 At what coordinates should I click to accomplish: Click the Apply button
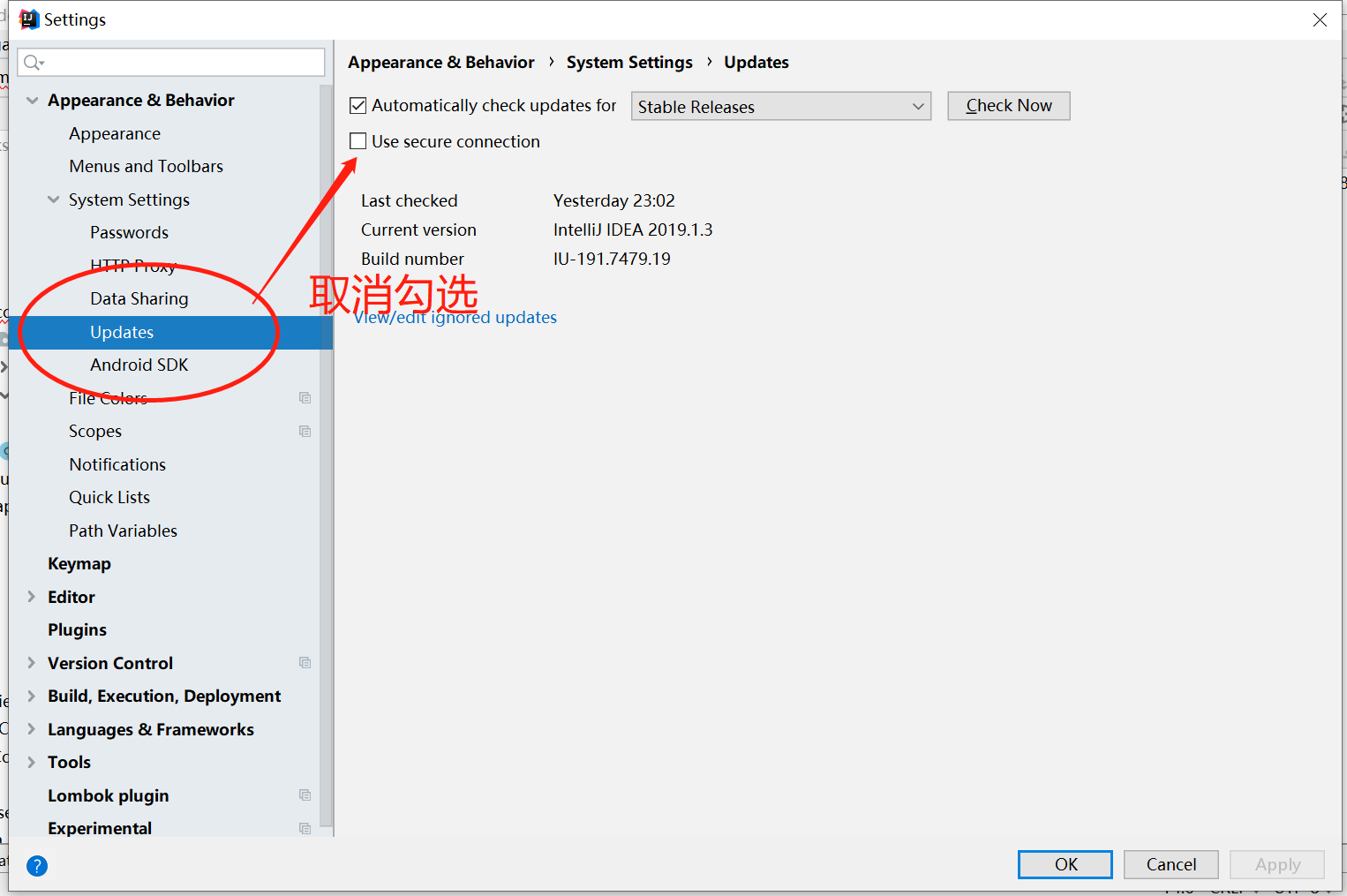coord(1277,864)
